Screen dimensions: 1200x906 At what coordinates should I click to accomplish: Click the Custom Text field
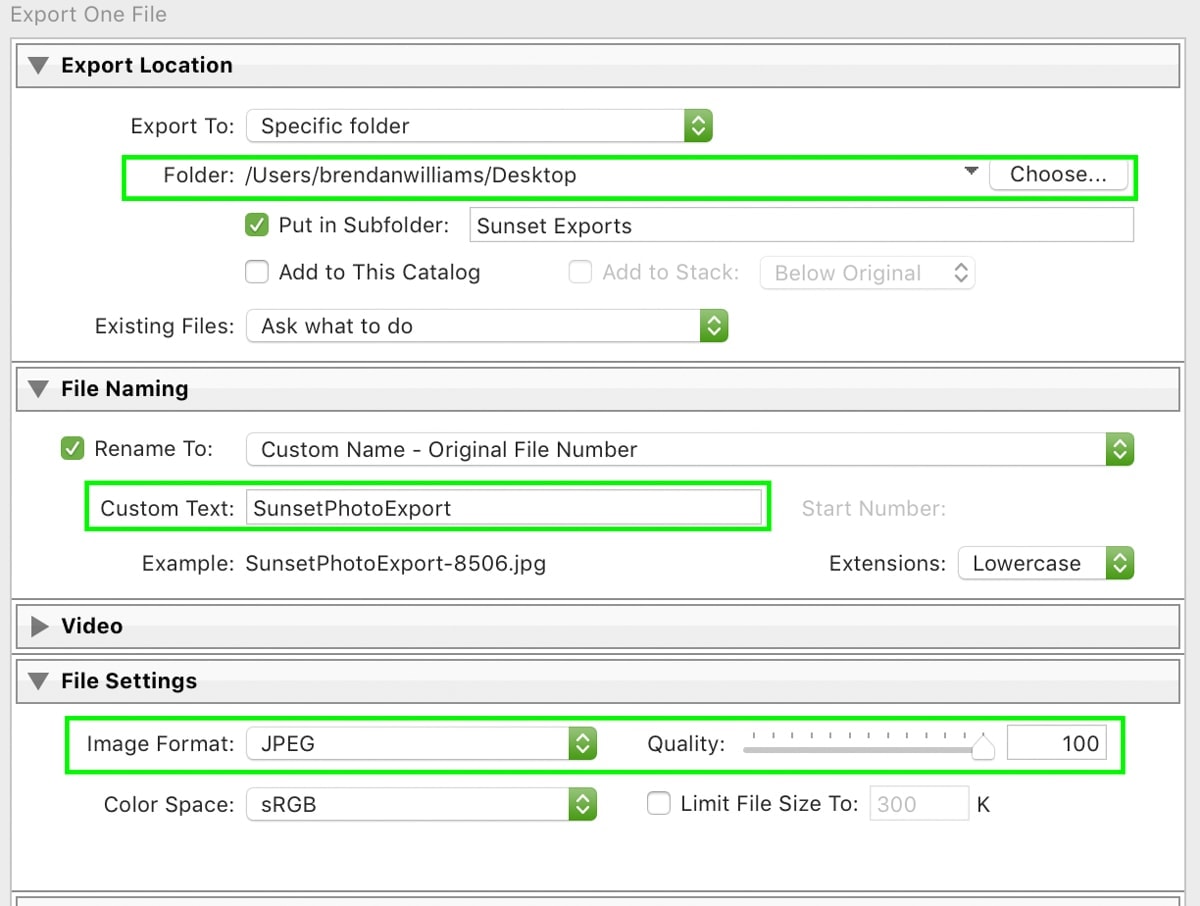pos(503,508)
